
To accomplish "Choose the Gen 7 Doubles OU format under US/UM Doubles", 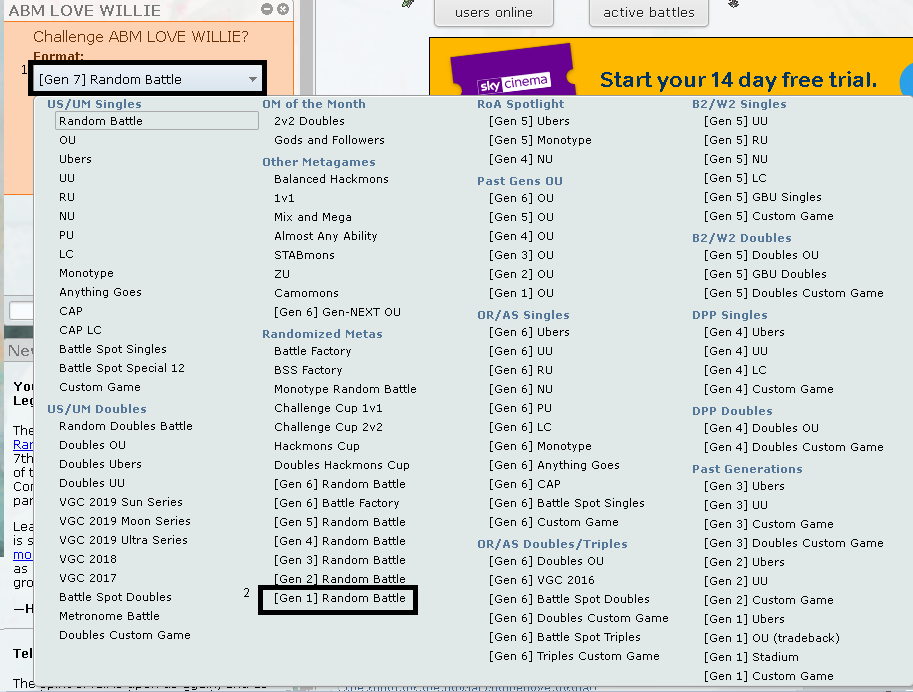I will [x=93, y=445].
